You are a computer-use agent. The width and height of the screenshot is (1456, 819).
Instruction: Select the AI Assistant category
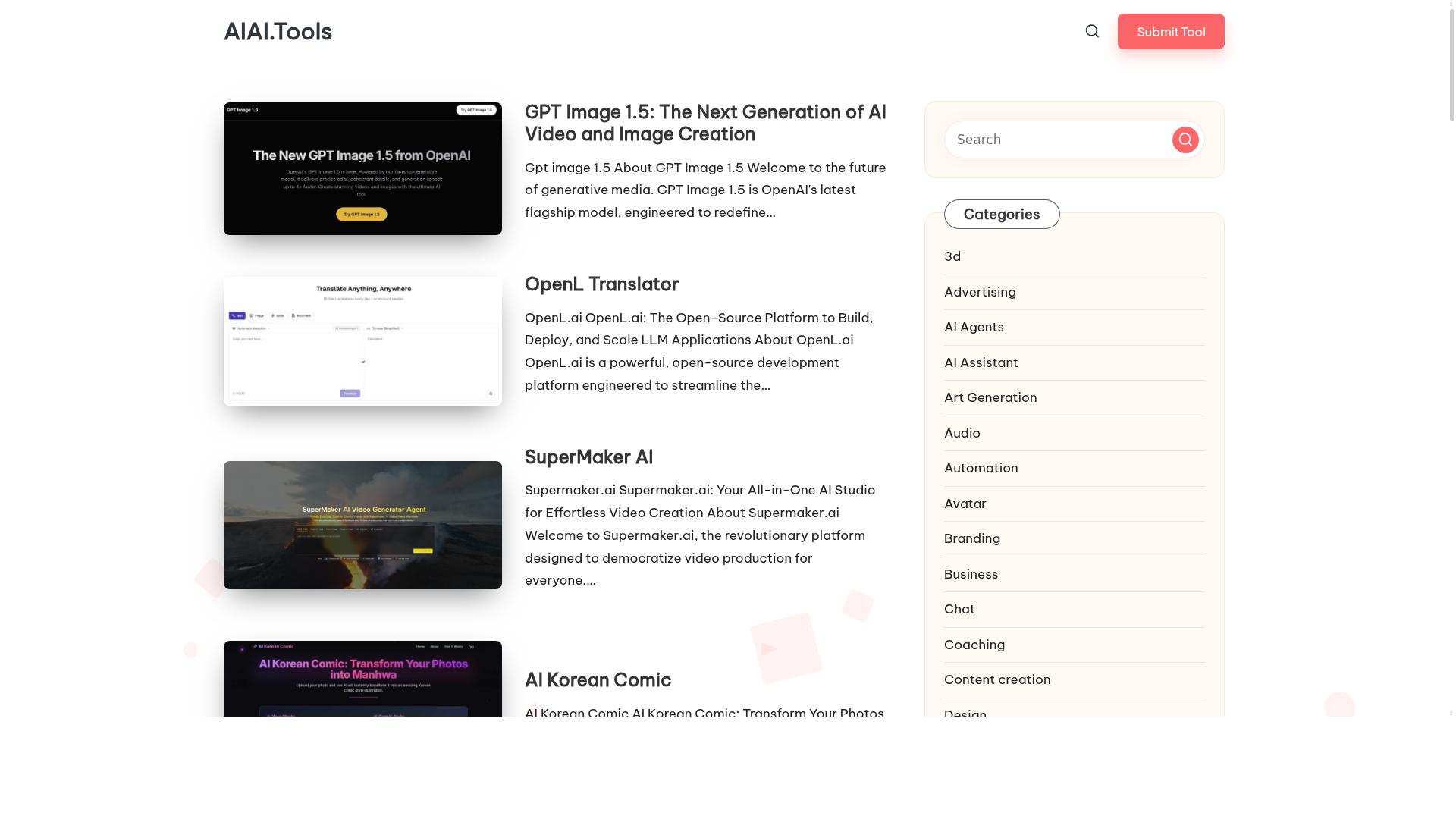981,362
